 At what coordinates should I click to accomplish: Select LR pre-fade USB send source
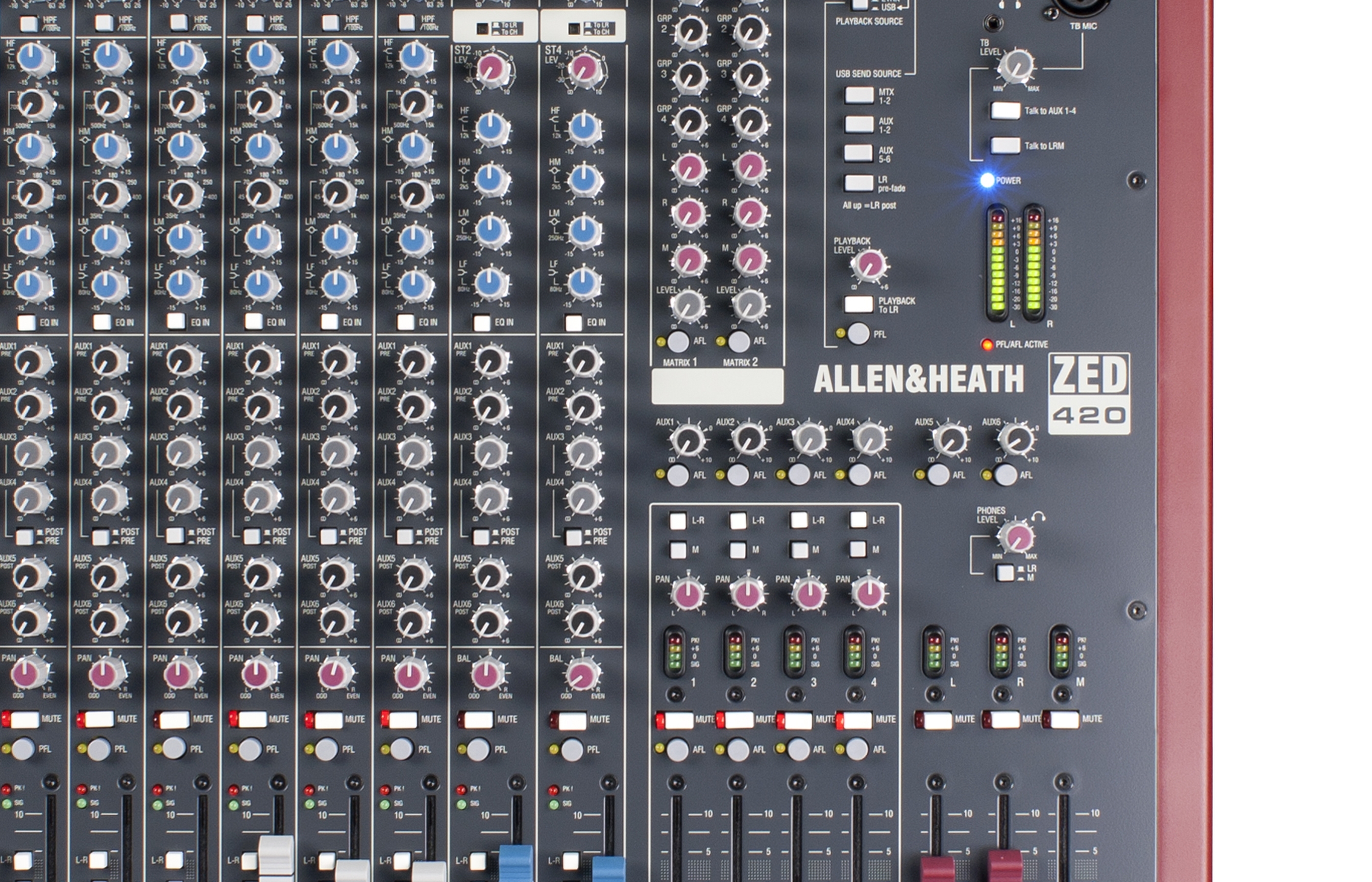click(859, 183)
